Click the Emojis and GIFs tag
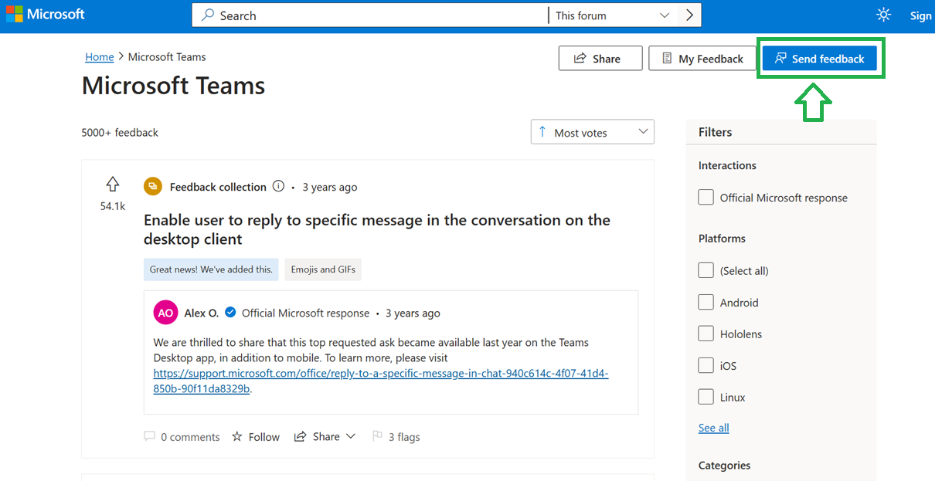This screenshot has height=481, width=936. pyautogui.click(x=323, y=270)
